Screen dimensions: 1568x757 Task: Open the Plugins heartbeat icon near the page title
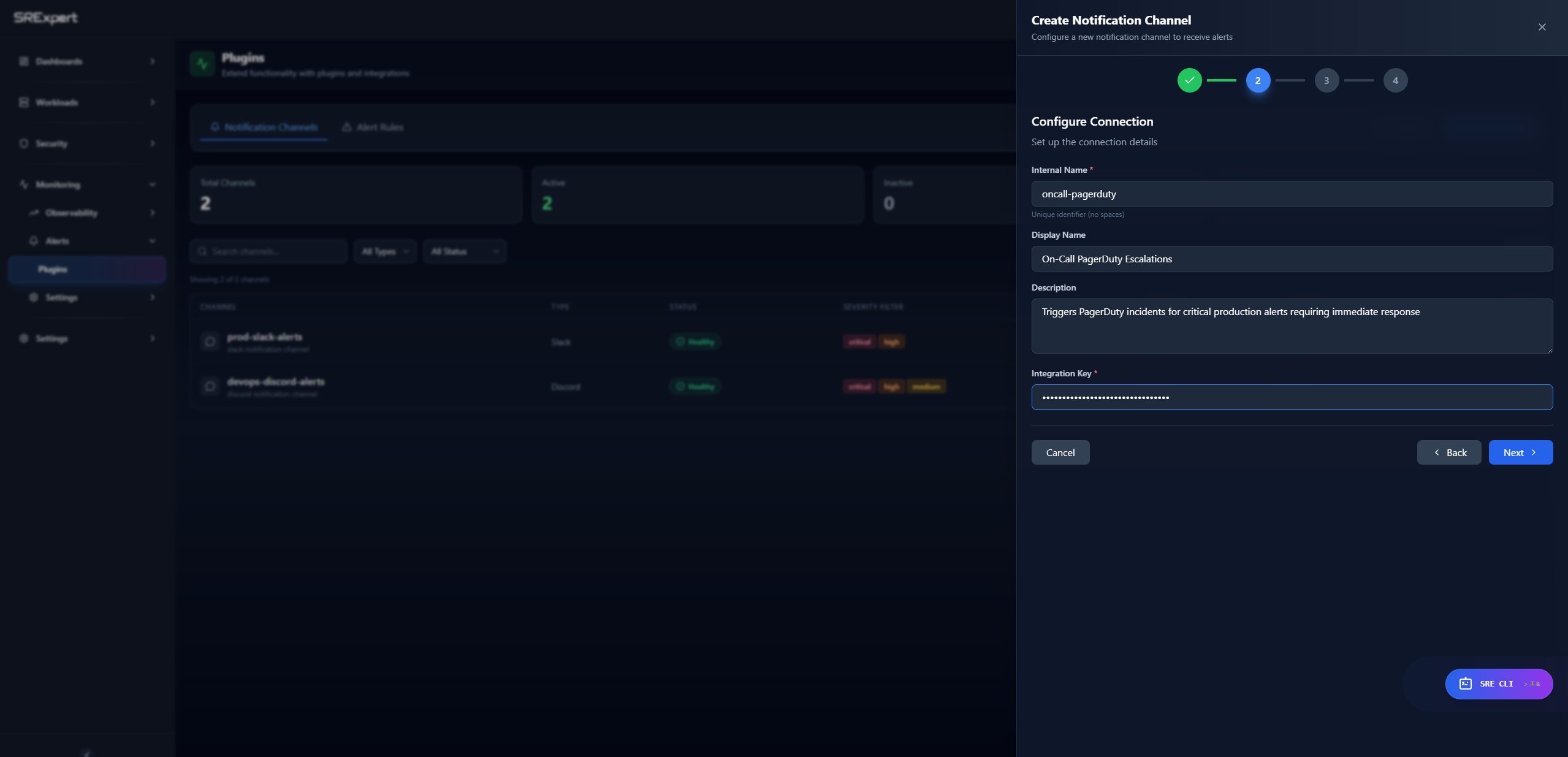click(x=202, y=64)
